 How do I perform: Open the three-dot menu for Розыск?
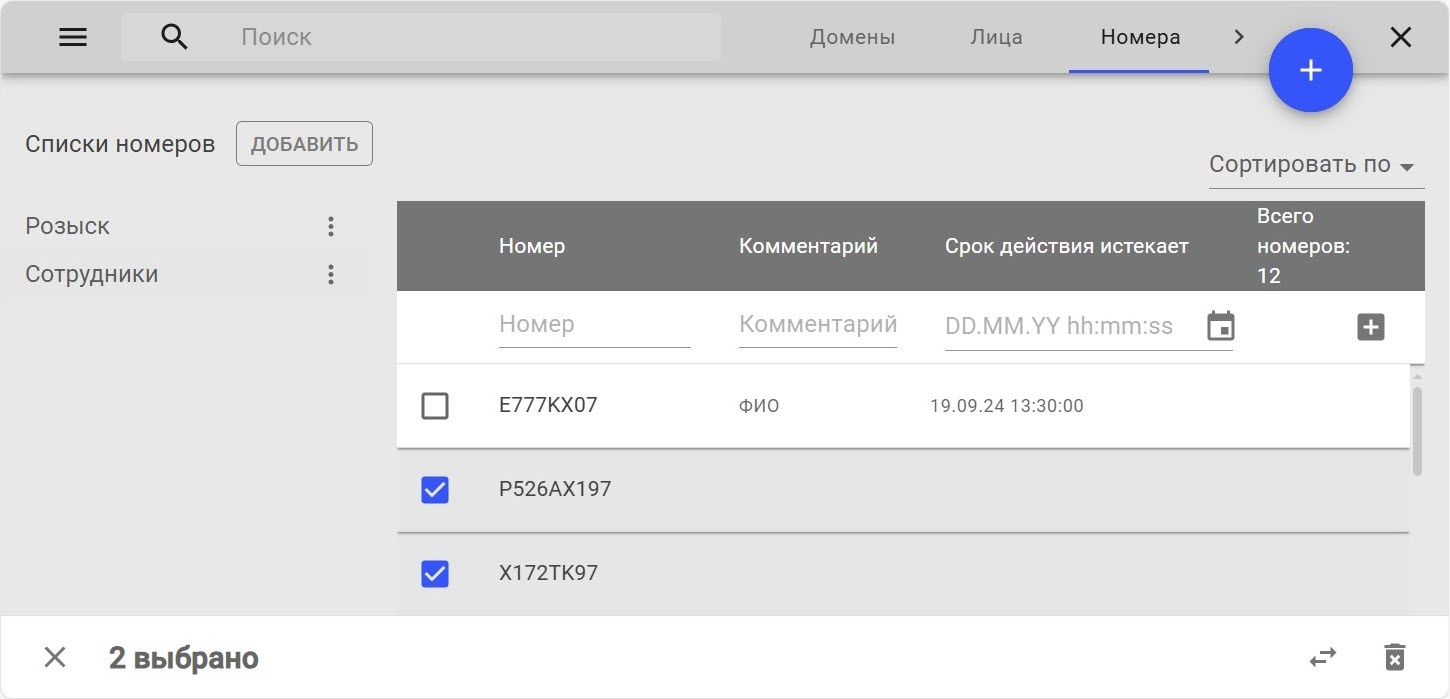pyautogui.click(x=331, y=227)
